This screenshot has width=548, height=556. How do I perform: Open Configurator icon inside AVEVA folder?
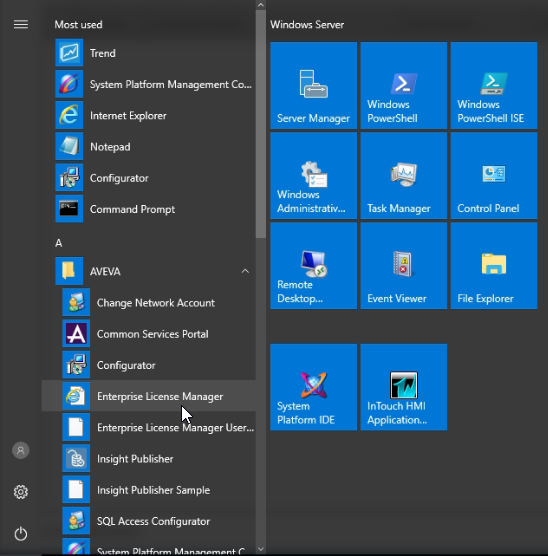tap(76, 365)
